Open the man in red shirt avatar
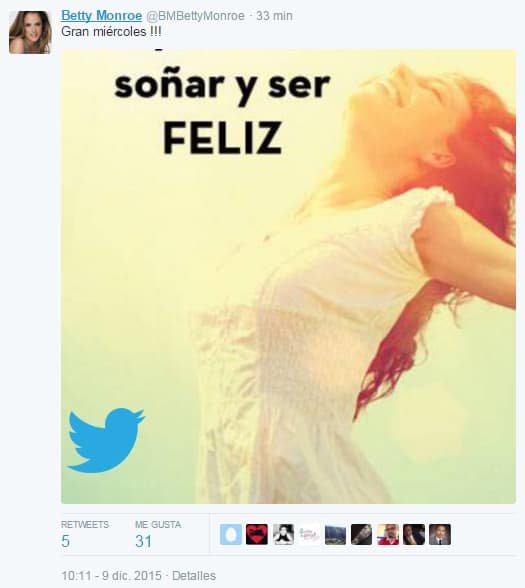Screen dimensions: 525x588 click(388, 534)
